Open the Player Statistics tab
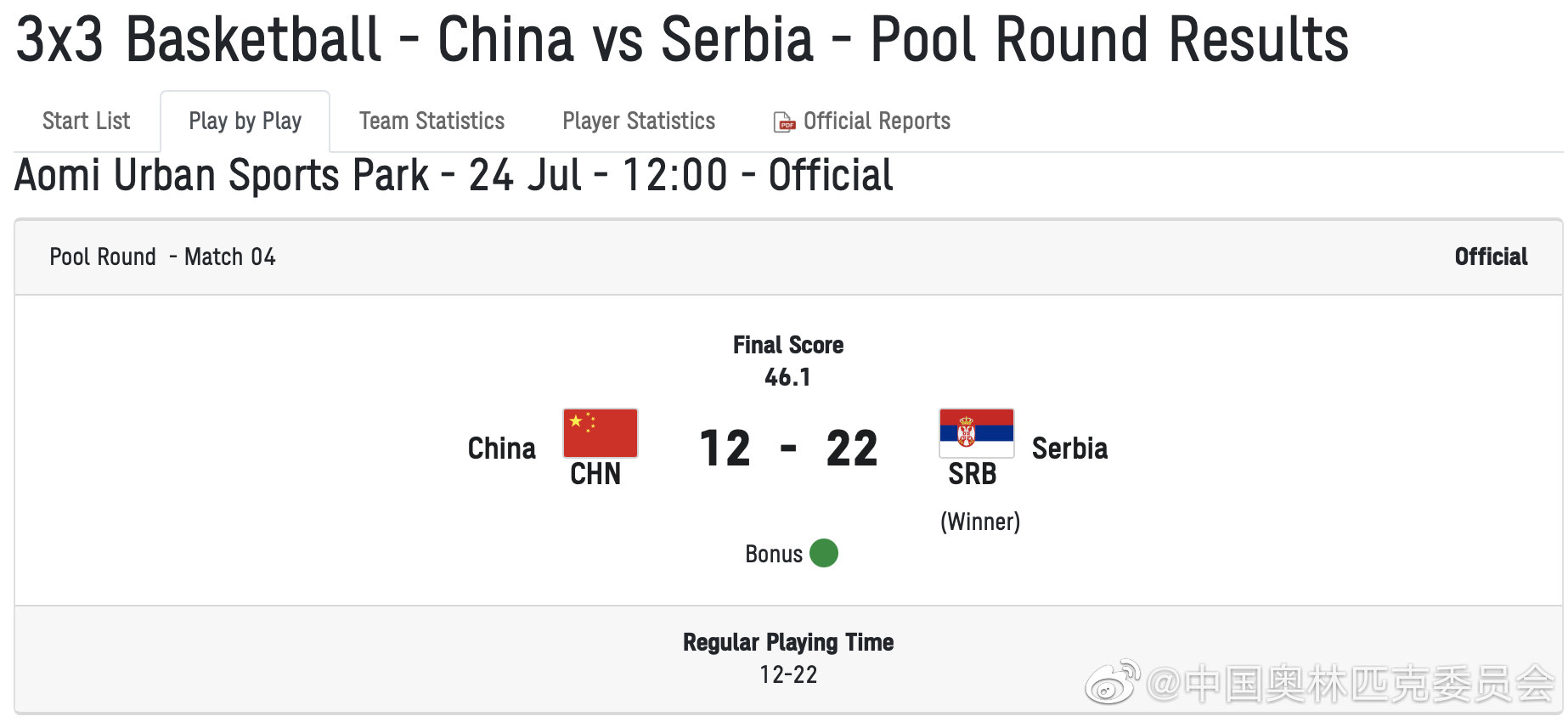 pyautogui.click(x=639, y=121)
